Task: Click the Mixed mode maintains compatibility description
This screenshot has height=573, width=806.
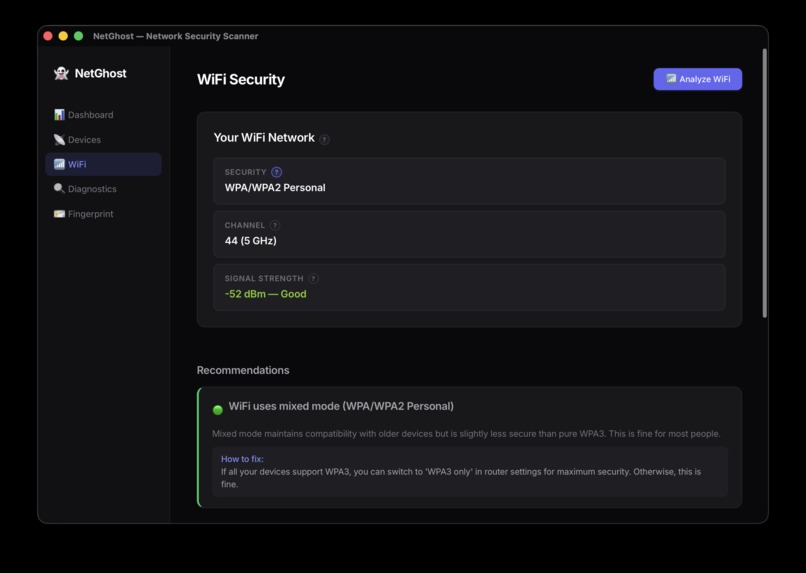Action: (466, 434)
